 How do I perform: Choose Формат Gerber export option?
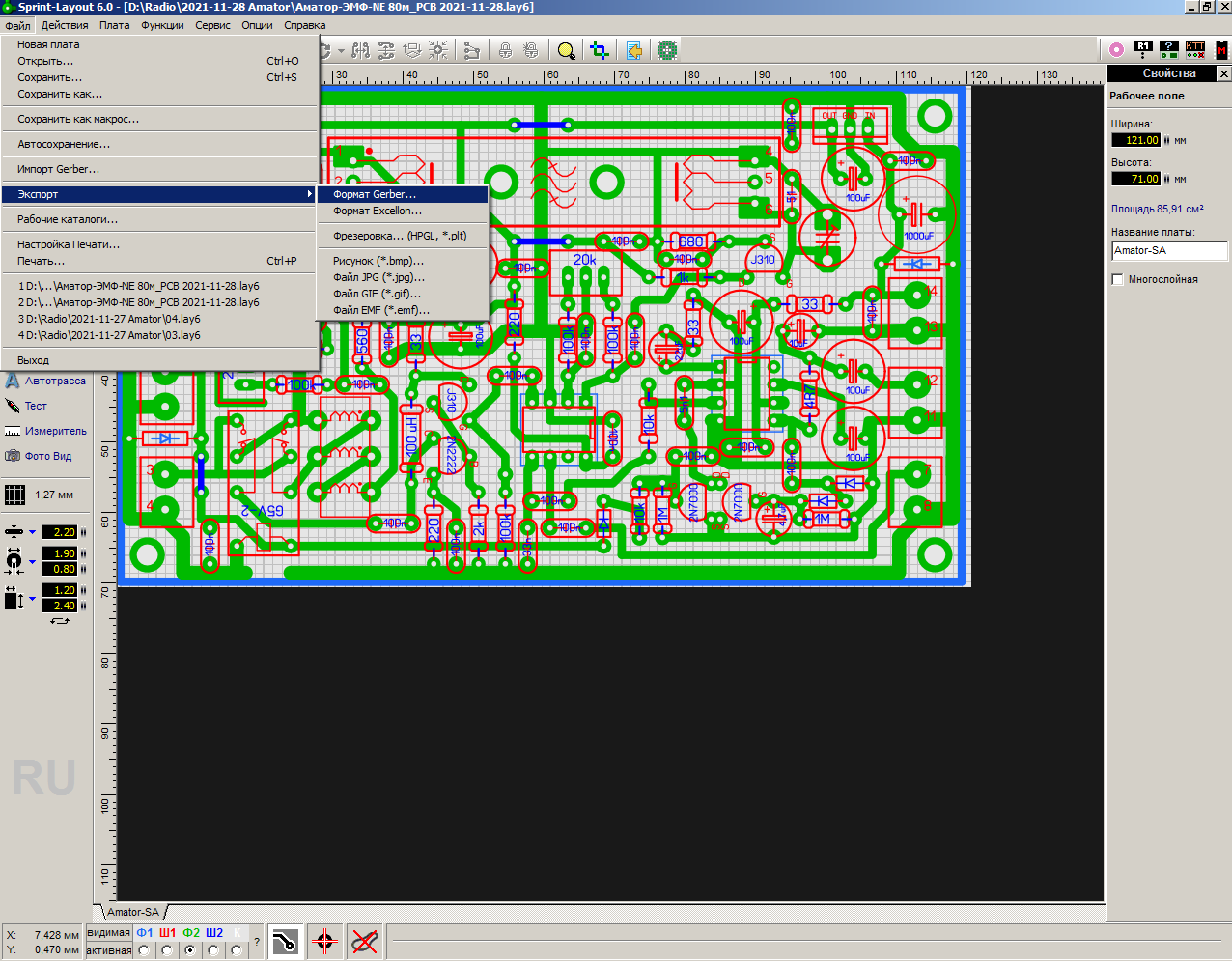[x=375, y=194]
